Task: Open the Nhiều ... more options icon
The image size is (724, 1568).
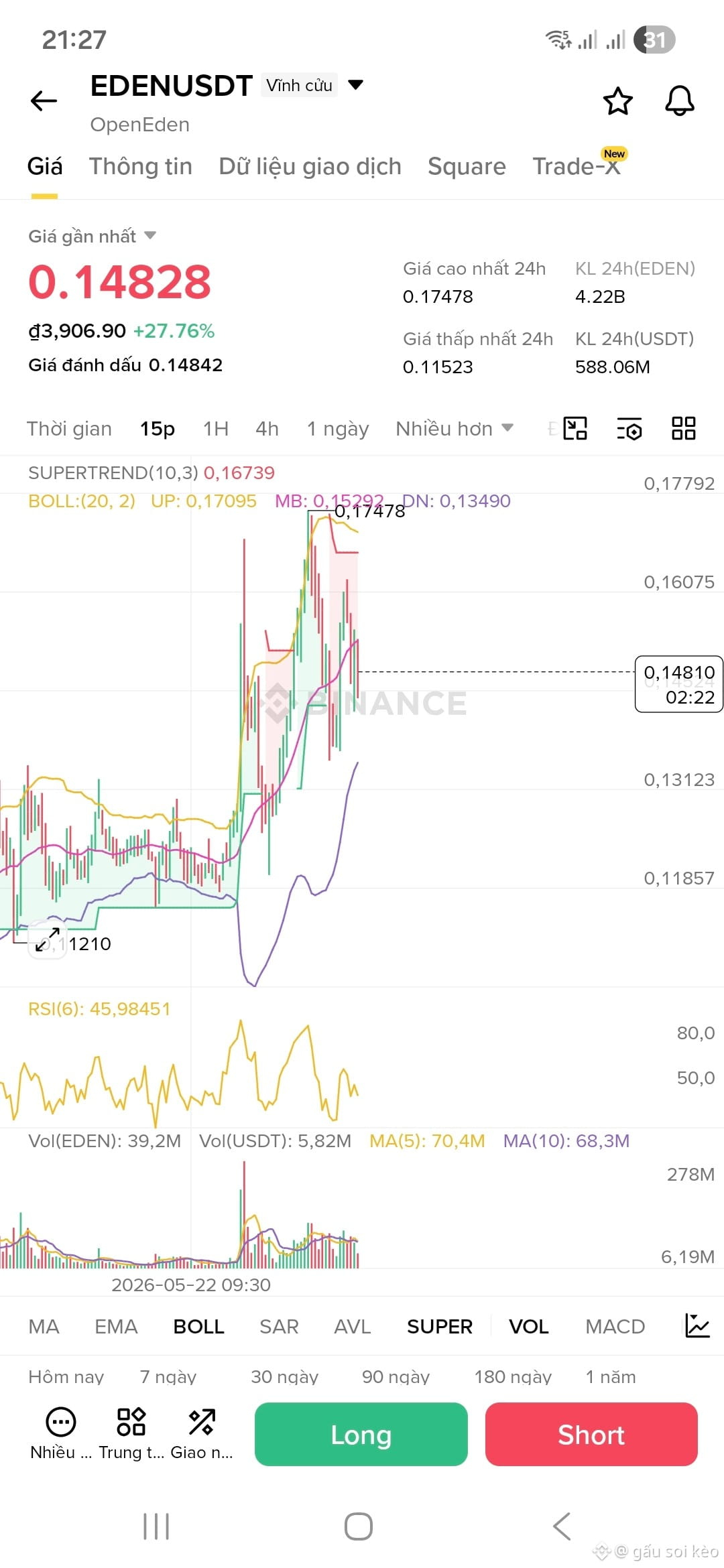Action: click(61, 1434)
